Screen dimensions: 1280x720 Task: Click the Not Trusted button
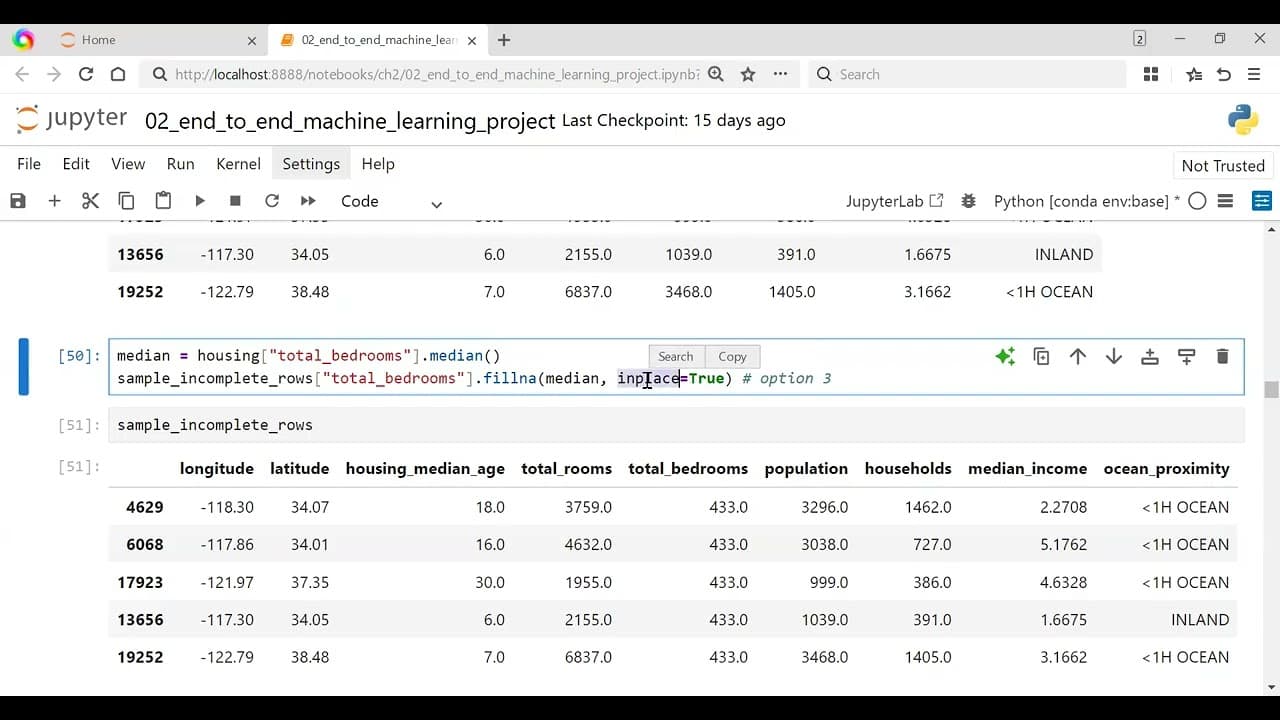(1223, 166)
